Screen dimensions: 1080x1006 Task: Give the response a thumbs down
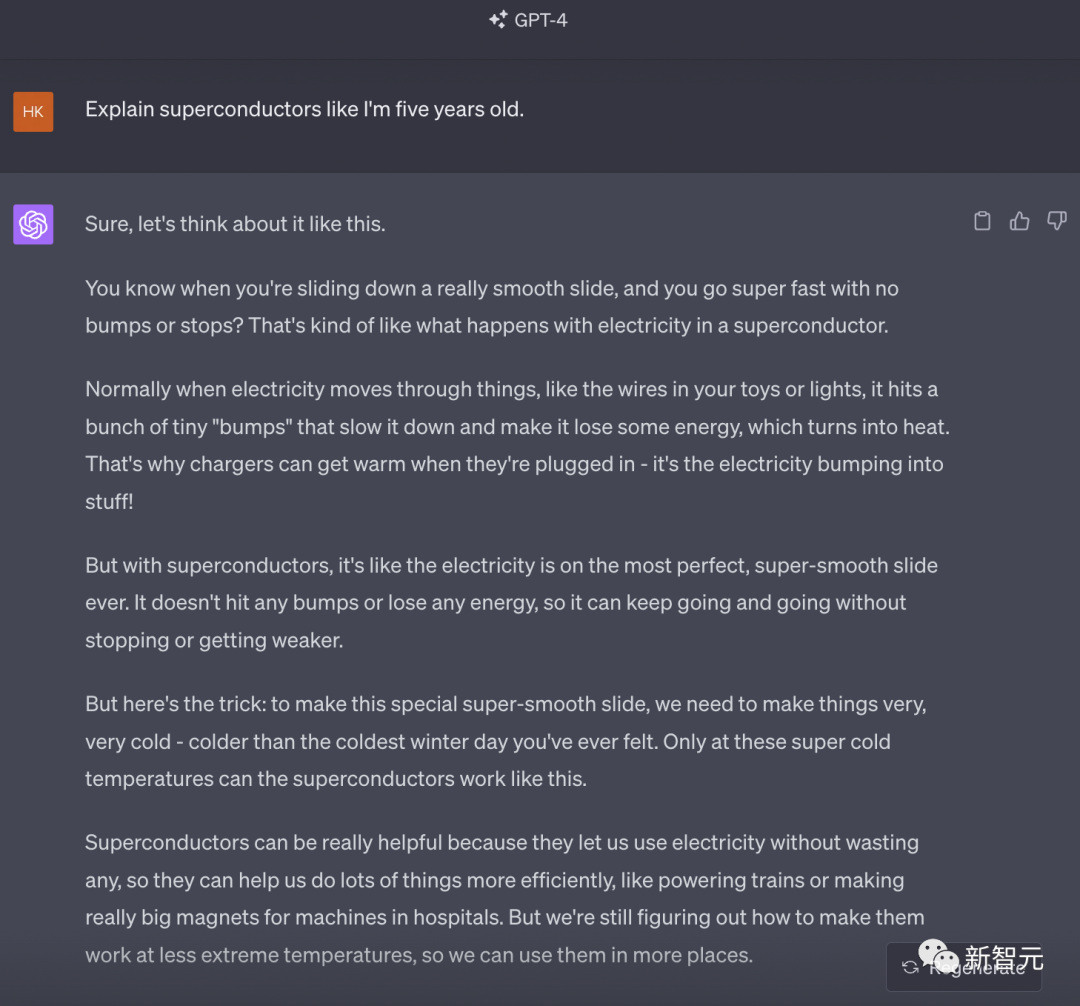tap(1056, 222)
